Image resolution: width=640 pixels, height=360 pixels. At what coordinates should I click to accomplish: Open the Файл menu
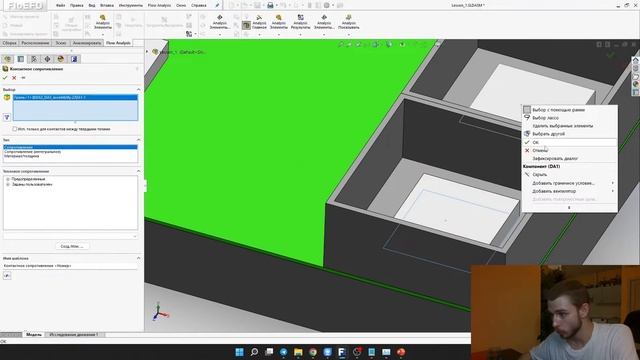click(x=60, y=5)
